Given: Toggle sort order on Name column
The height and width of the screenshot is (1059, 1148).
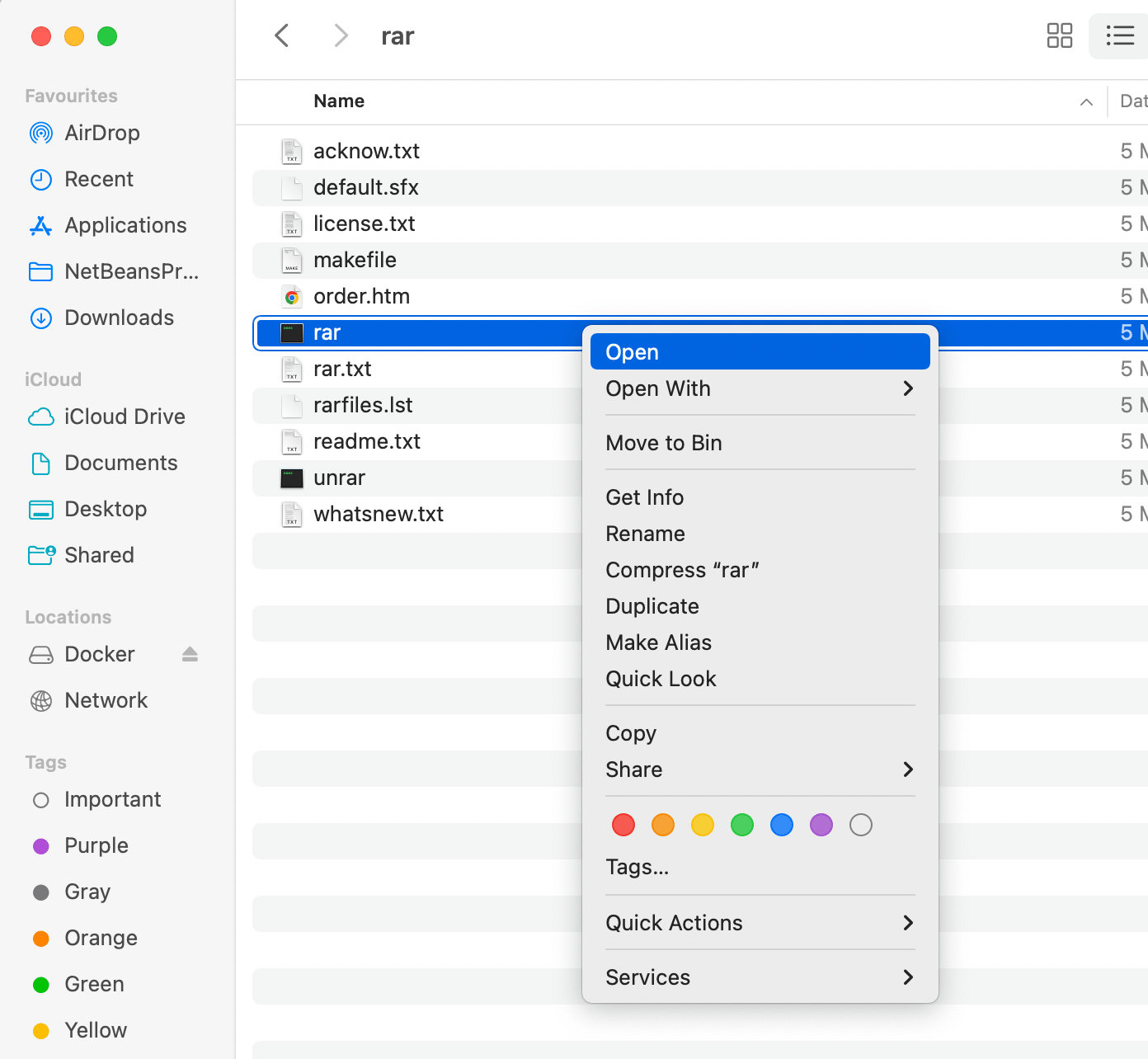Looking at the screenshot, I should [x=1086, y=101].
